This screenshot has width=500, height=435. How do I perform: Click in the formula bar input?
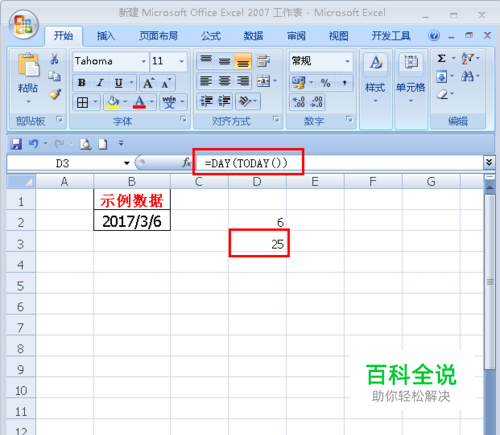pyautogui.click(x=338, y=163)
